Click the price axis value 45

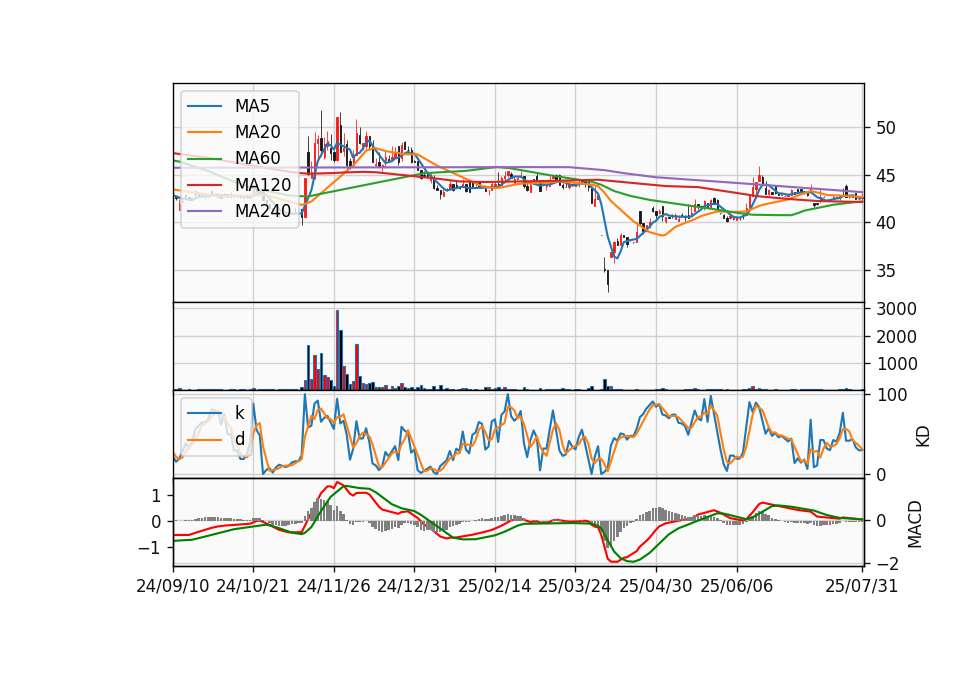tap(886, 176)
